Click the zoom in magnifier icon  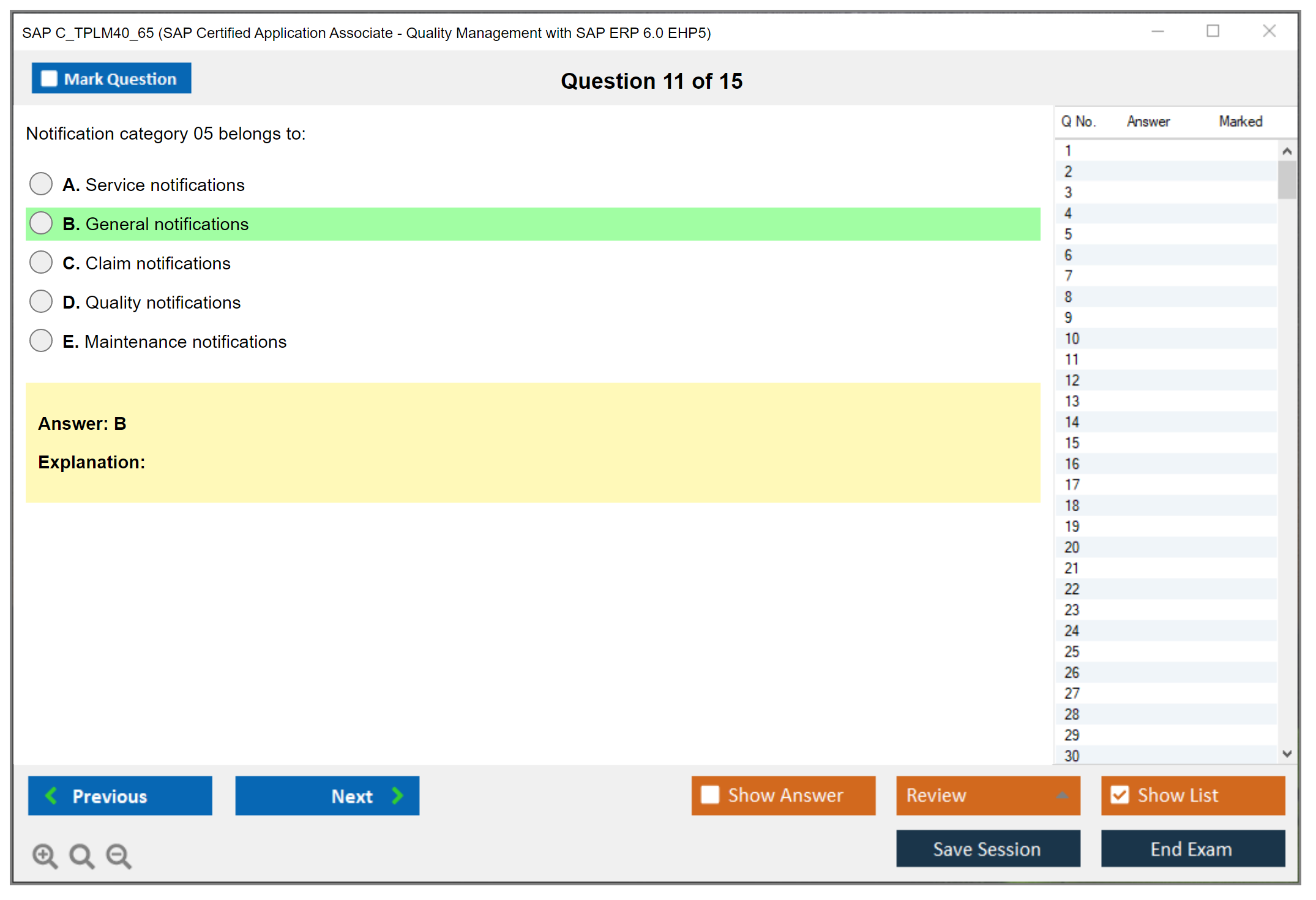(44, 855)
